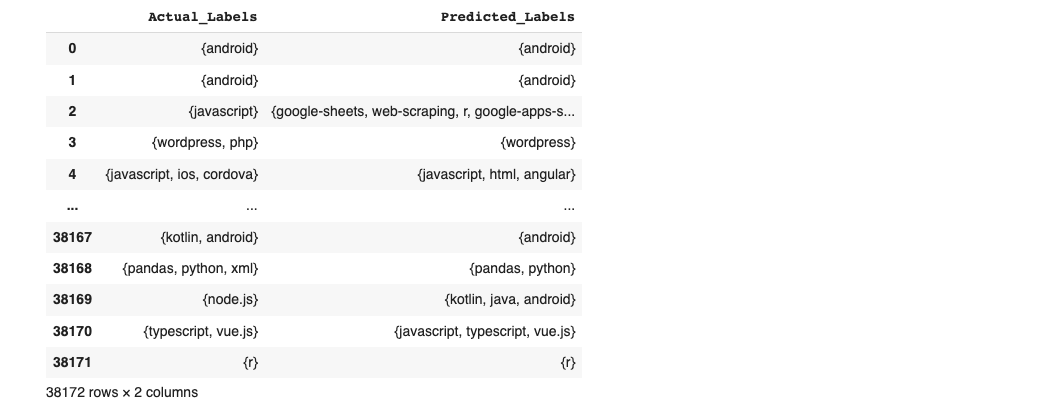Click the Predicted_Labels column header

(x=507, y=17)
